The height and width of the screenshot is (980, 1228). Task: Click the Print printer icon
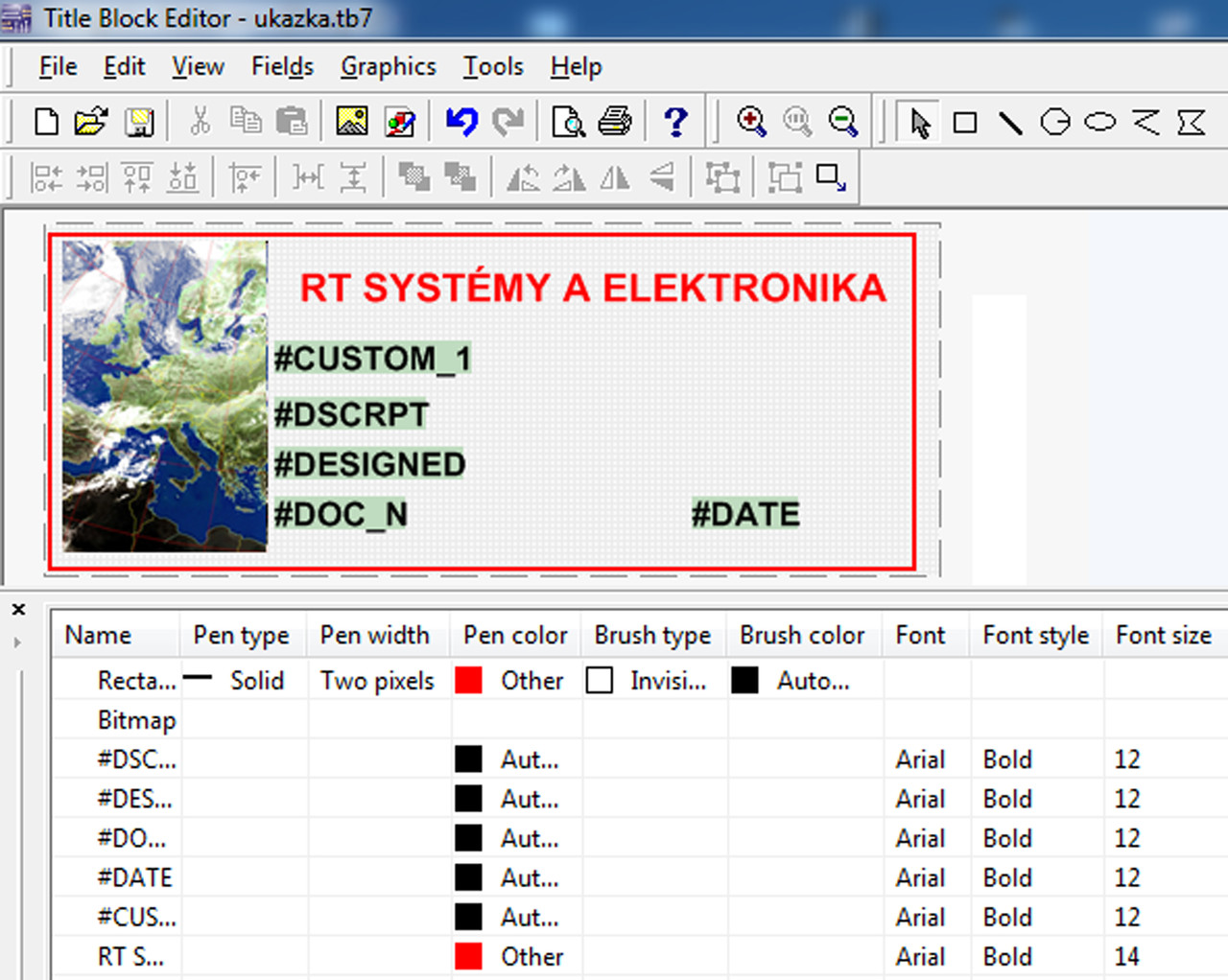coord(615,122)
